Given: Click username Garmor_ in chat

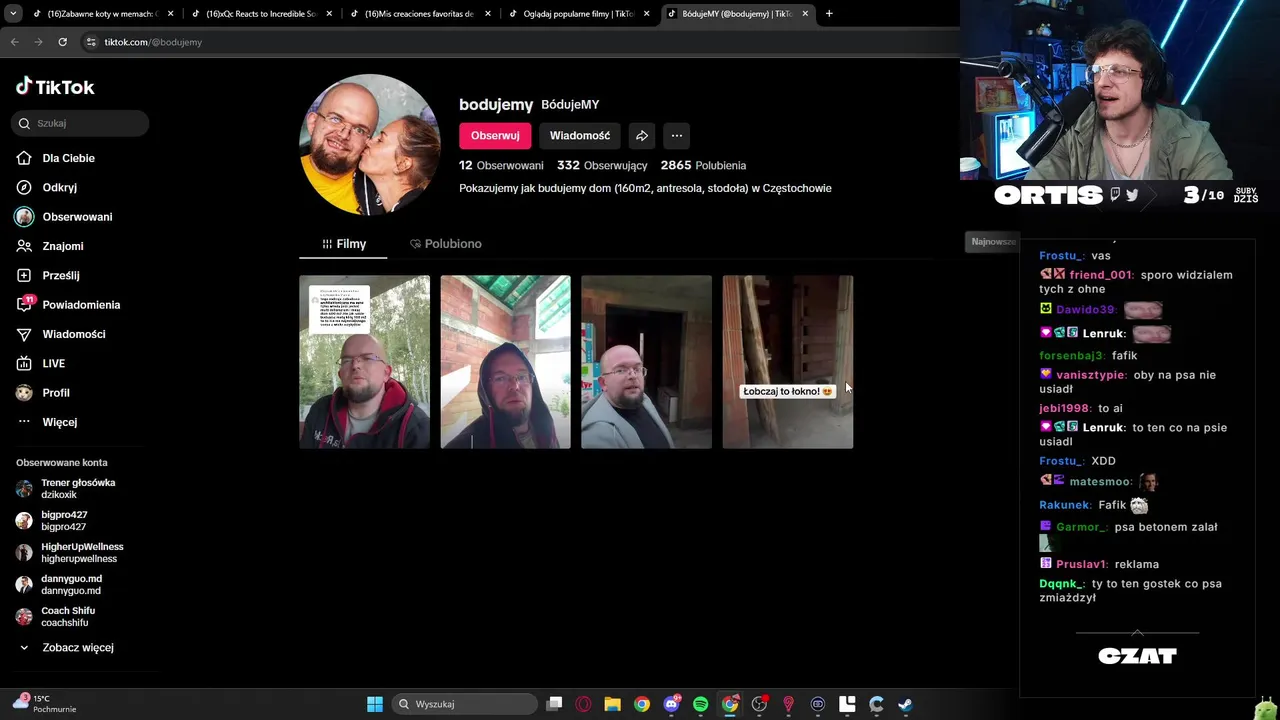Looking at the screenshot, I should click(x=1081, y=527).
